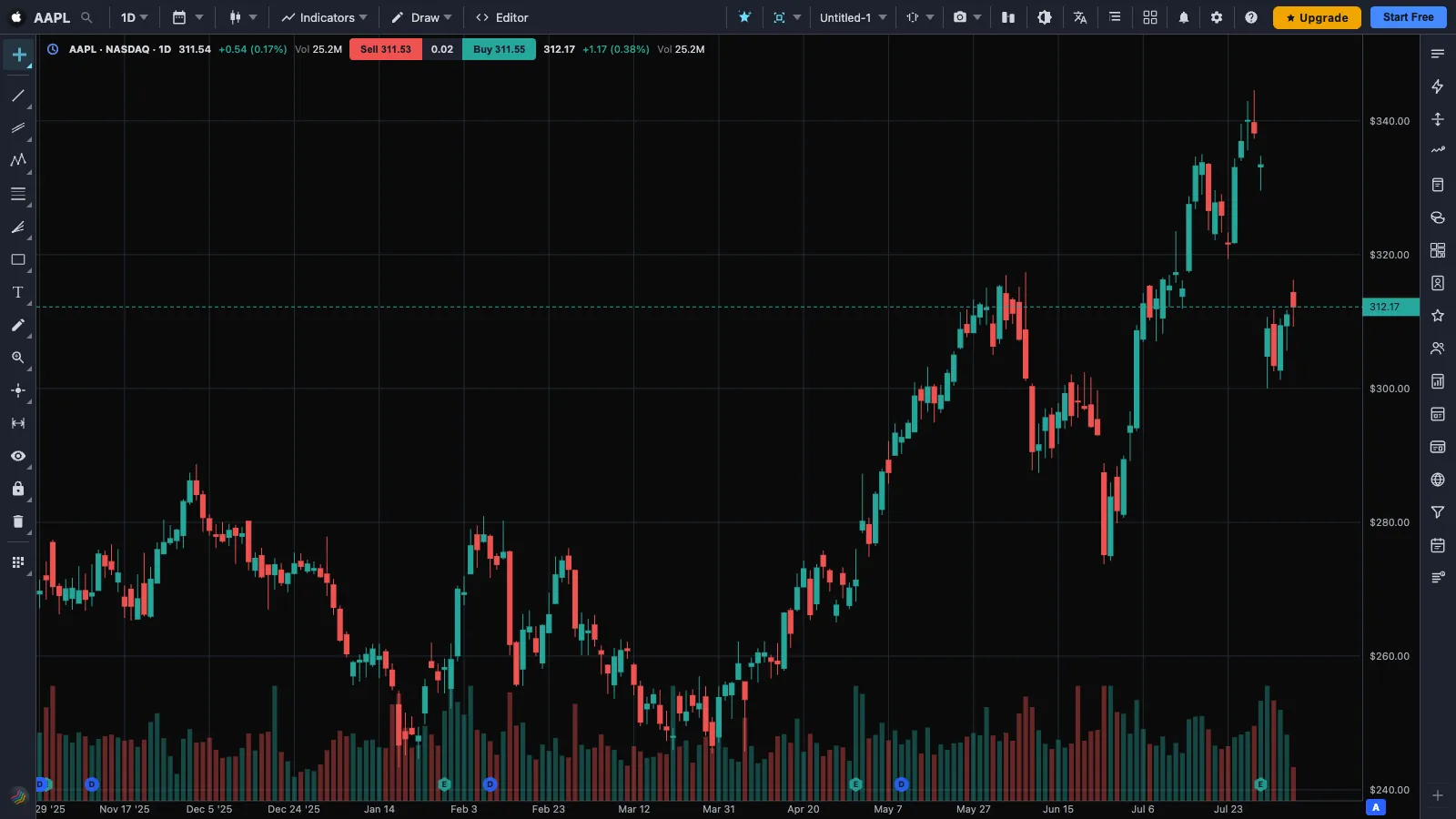The width and height of the screenshot is (1456, 819).
Task: Click the search magnifier next to AAPL
Action: (86, 17)
